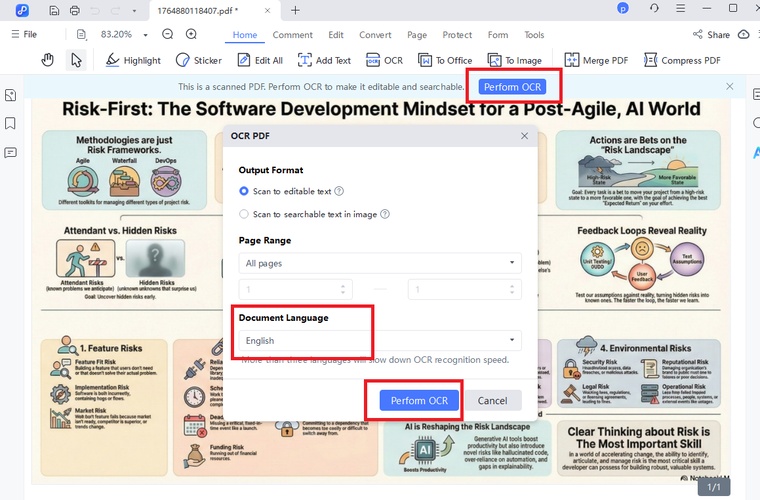Zoom out with the minus magnifier

pyautogui.click(x=168, y=34)
